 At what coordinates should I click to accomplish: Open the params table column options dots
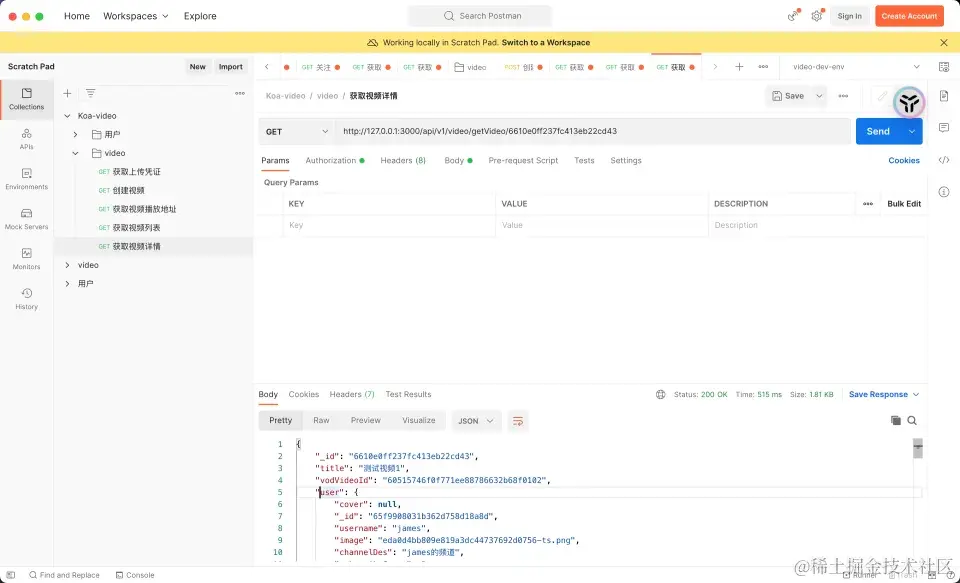(x=868, y=204)
